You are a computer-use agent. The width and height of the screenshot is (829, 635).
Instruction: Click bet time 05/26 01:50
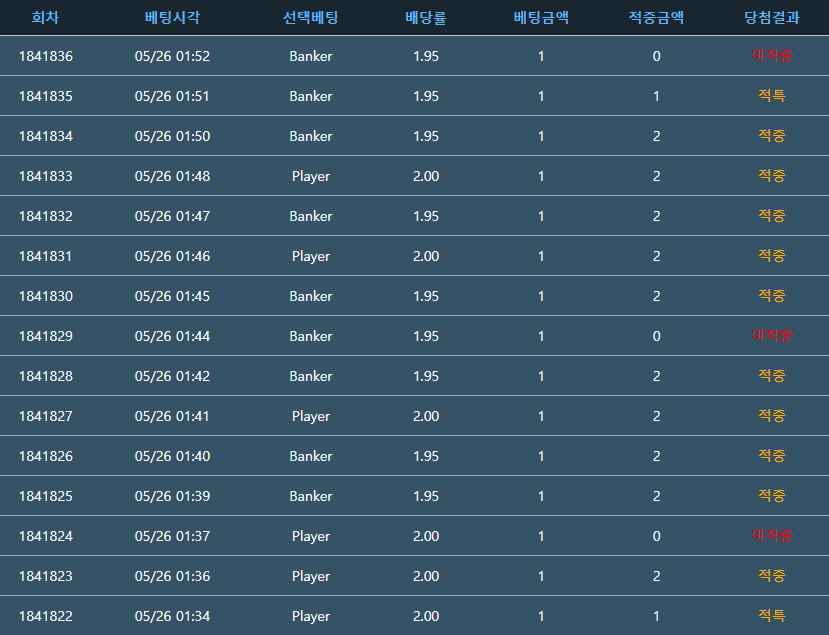[172, 136]
